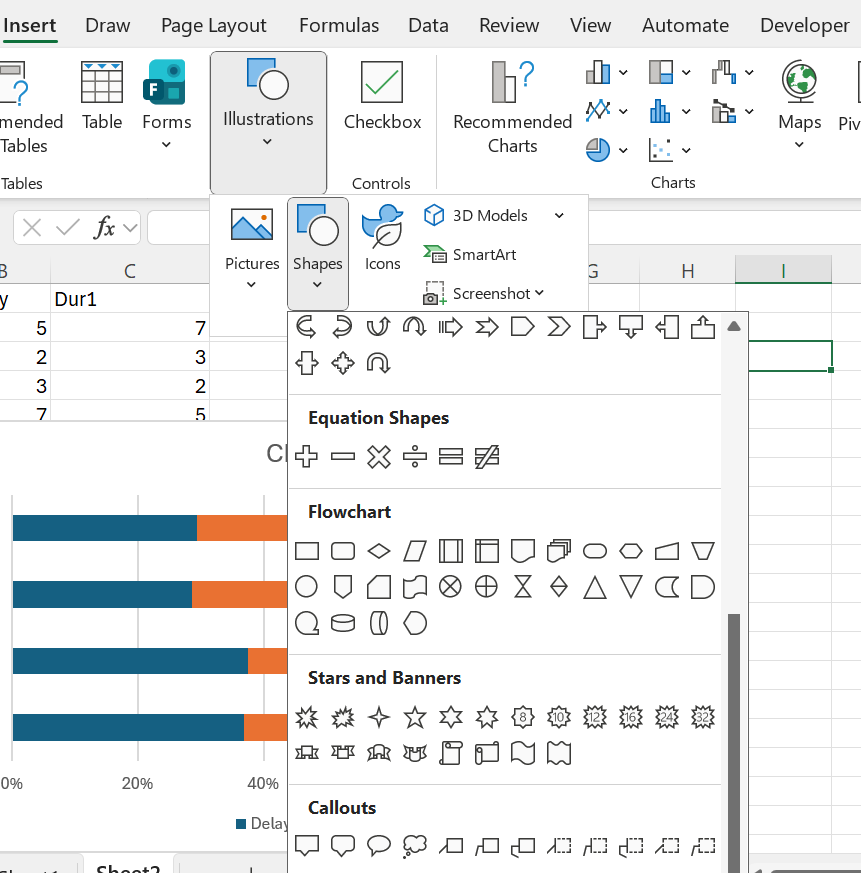This screenshot has width=861, height=873.
Task: Open the Illustrations dropdown
Action: click(268, 122)
